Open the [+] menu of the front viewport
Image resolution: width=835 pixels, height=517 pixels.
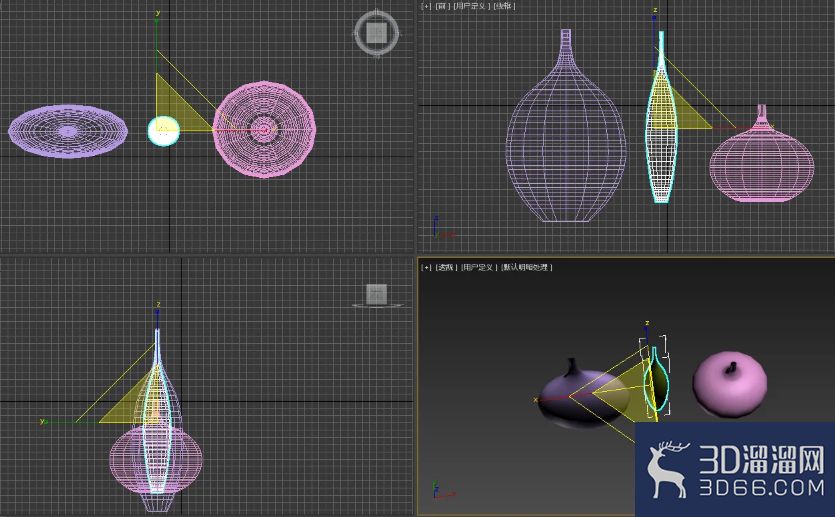point(426,6)
